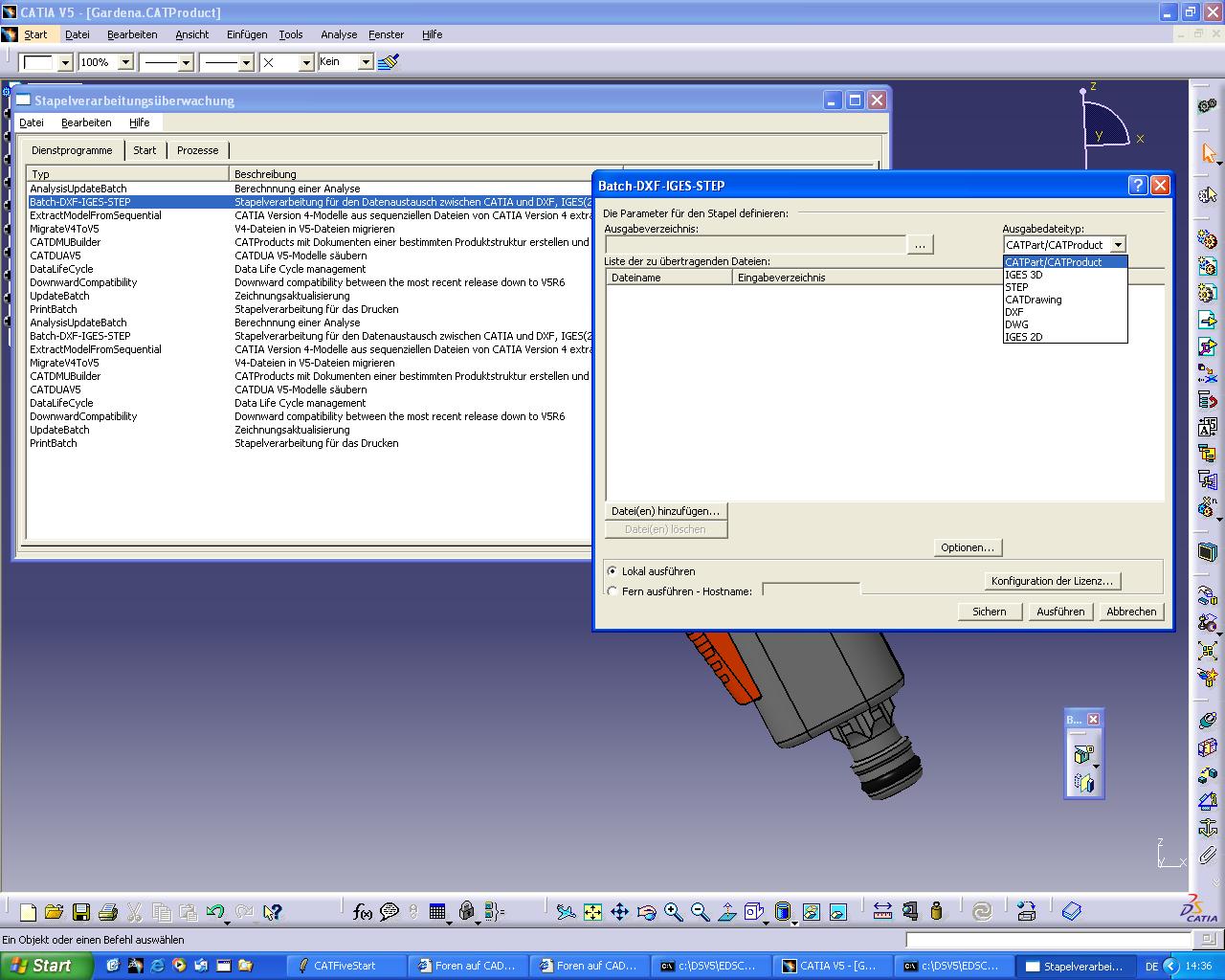The width and height of the screenshot is (1225, 980).
Task: Click the Zoom In magnifier icon
Action: [673, 912]
